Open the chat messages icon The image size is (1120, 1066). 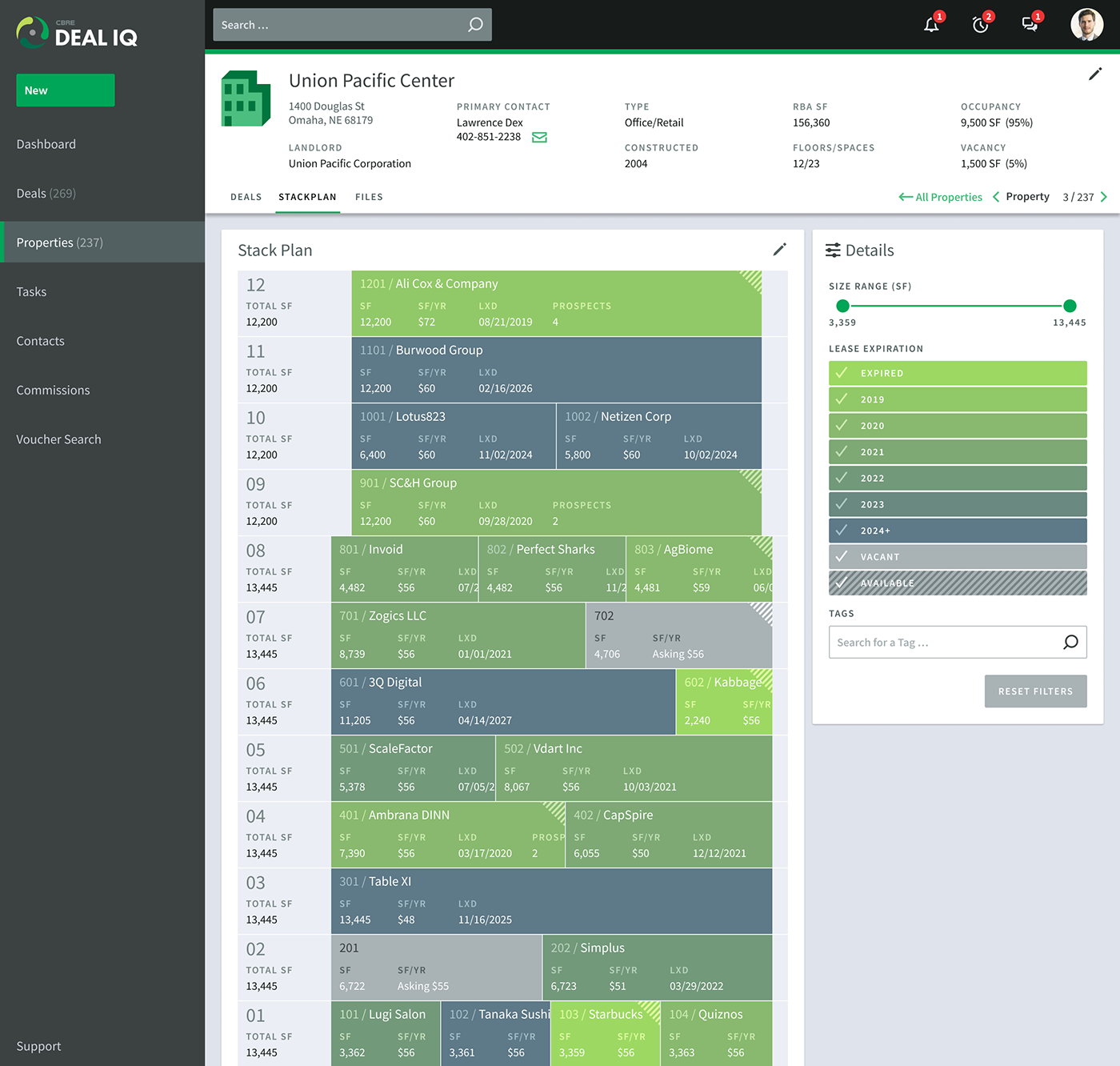click(1030, 25)
